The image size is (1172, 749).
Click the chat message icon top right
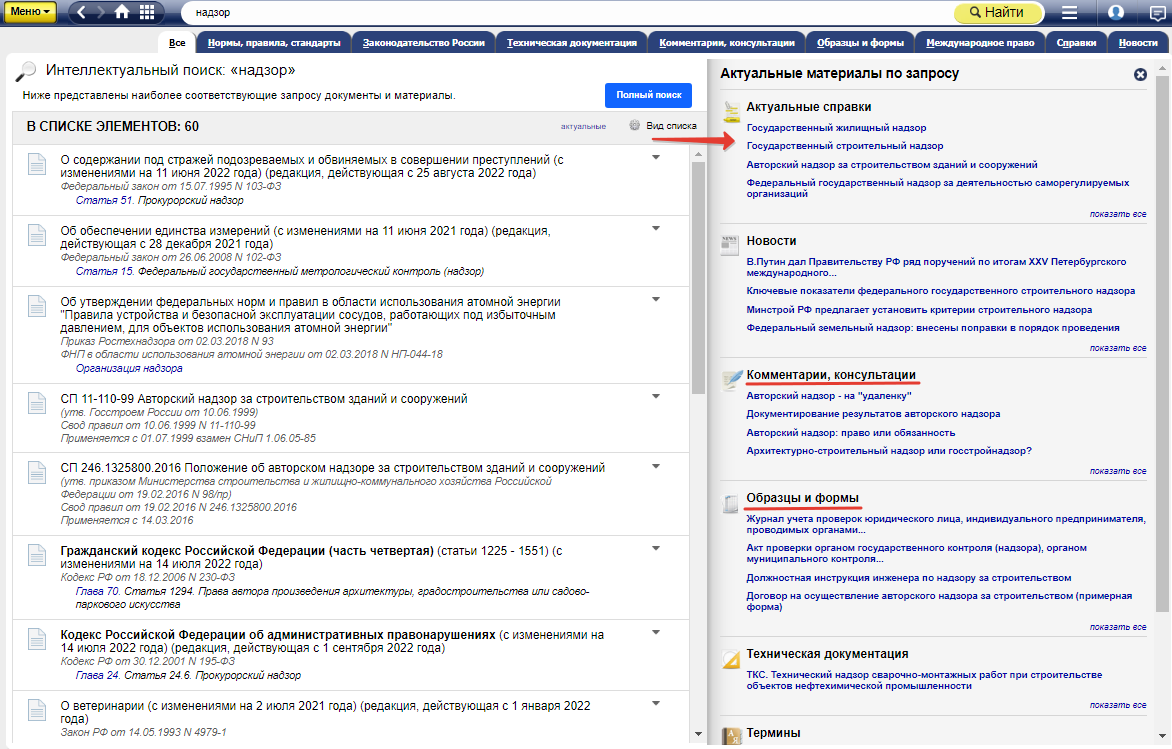(x=1157, y=13)
